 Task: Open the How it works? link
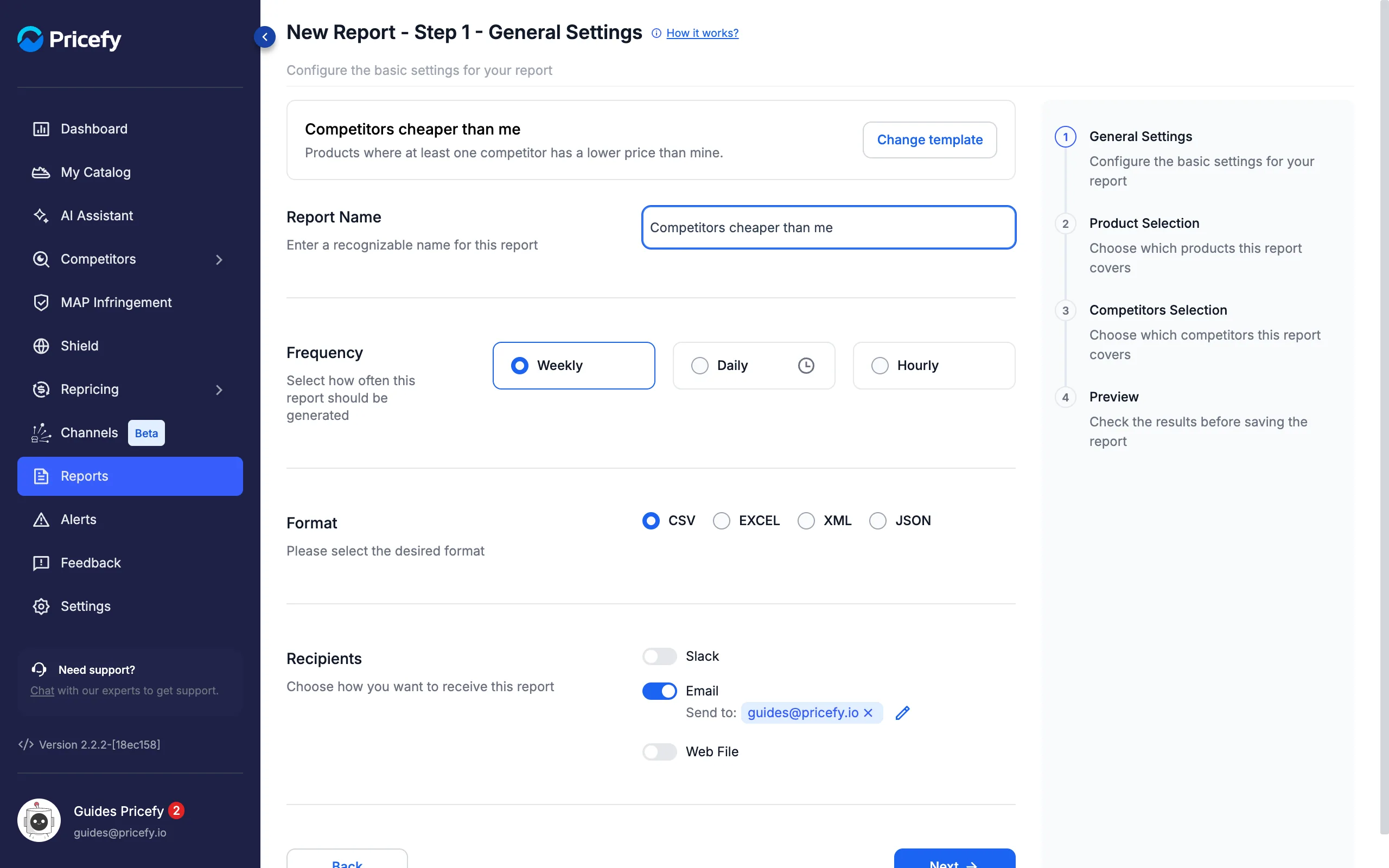702,33
